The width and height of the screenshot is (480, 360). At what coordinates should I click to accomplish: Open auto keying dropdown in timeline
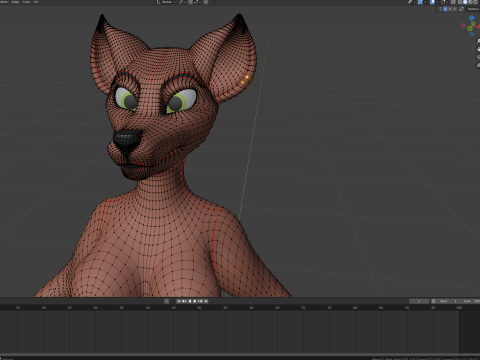tap(172, 301)
